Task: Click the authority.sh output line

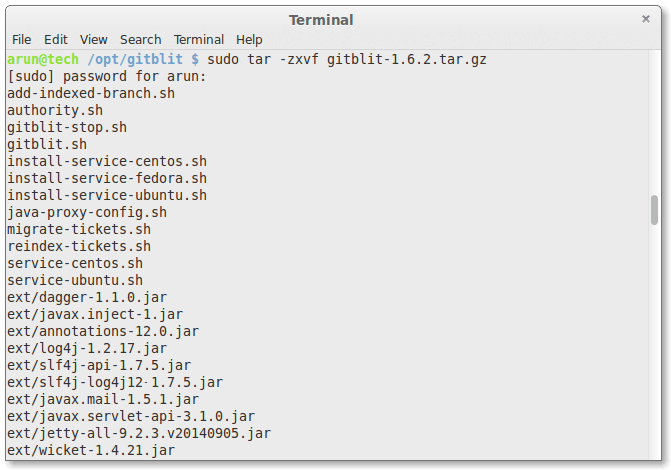Action: (55, 110)
